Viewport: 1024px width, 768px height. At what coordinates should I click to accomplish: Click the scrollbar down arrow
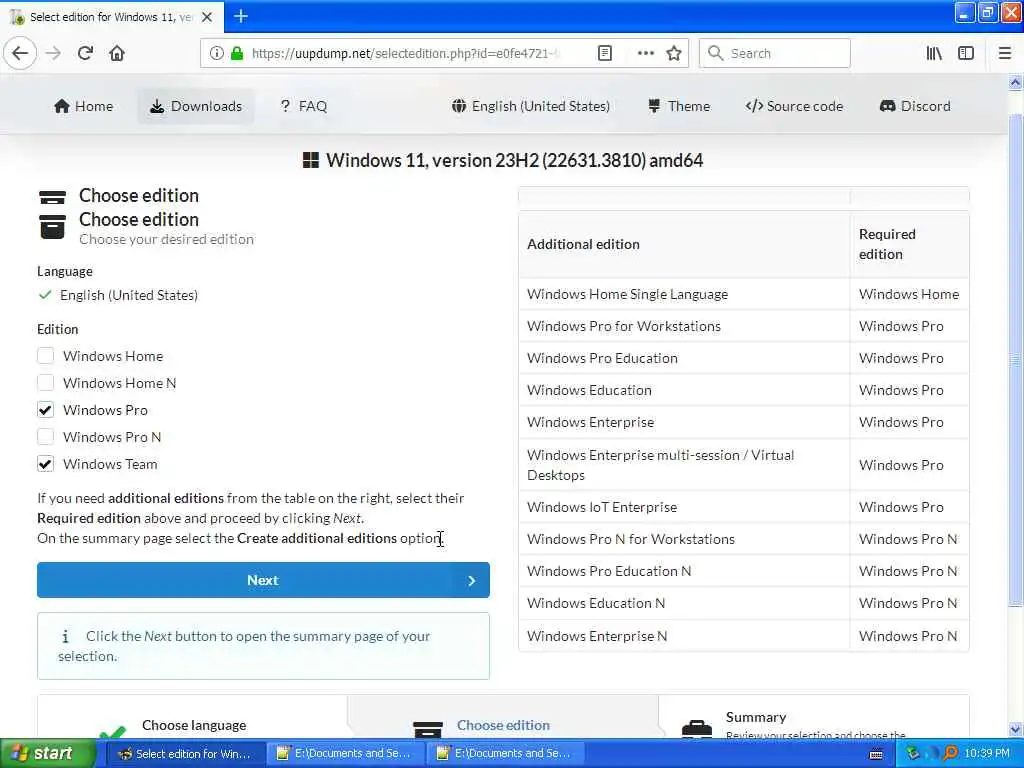1015,729
